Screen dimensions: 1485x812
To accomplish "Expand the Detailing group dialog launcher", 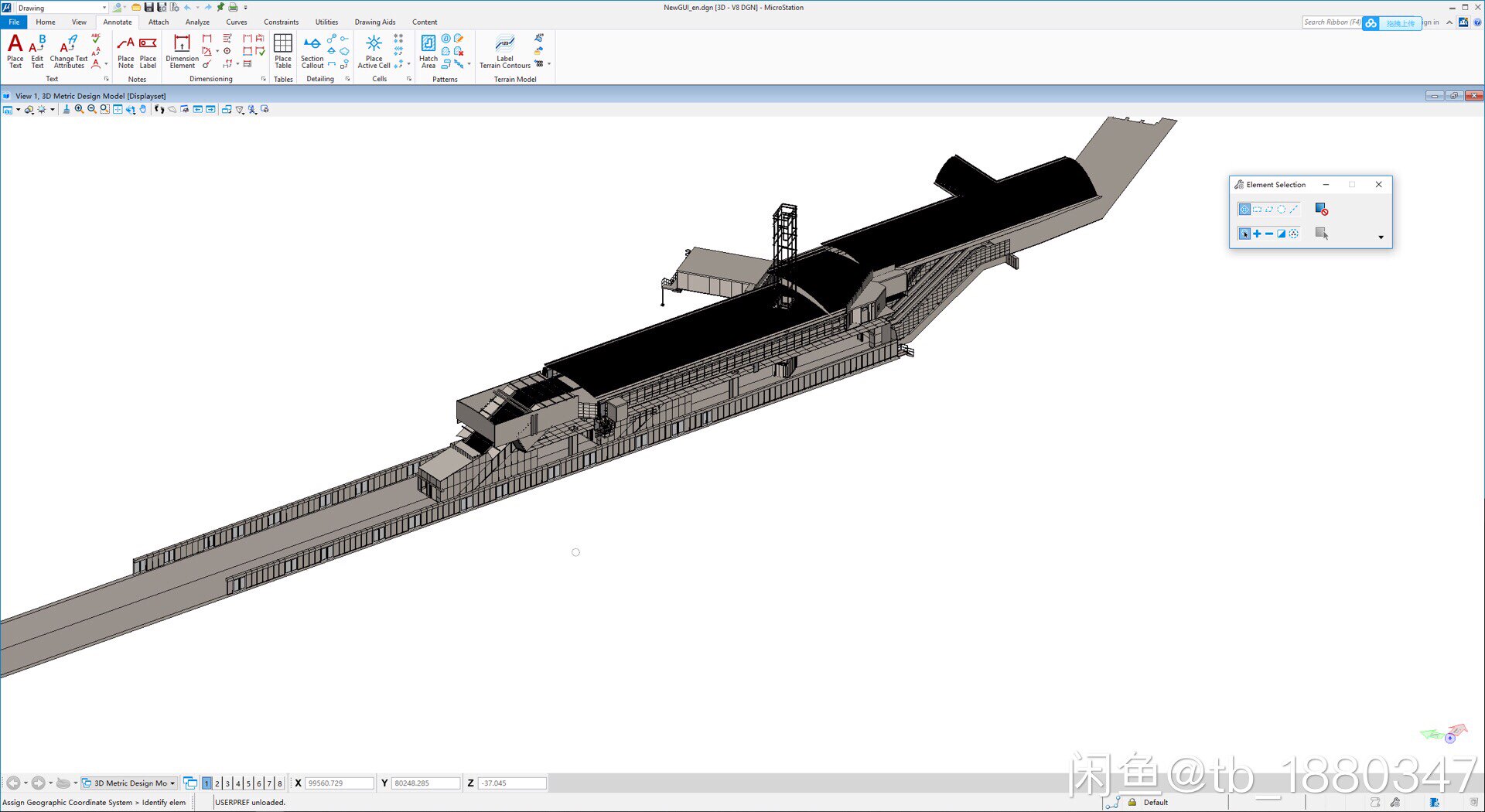I will pos(347,79).
